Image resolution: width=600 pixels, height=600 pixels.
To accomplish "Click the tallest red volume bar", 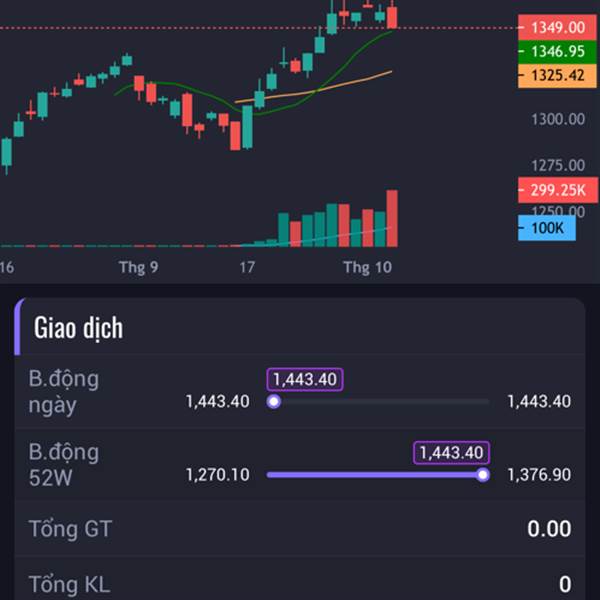I will 392,218.
